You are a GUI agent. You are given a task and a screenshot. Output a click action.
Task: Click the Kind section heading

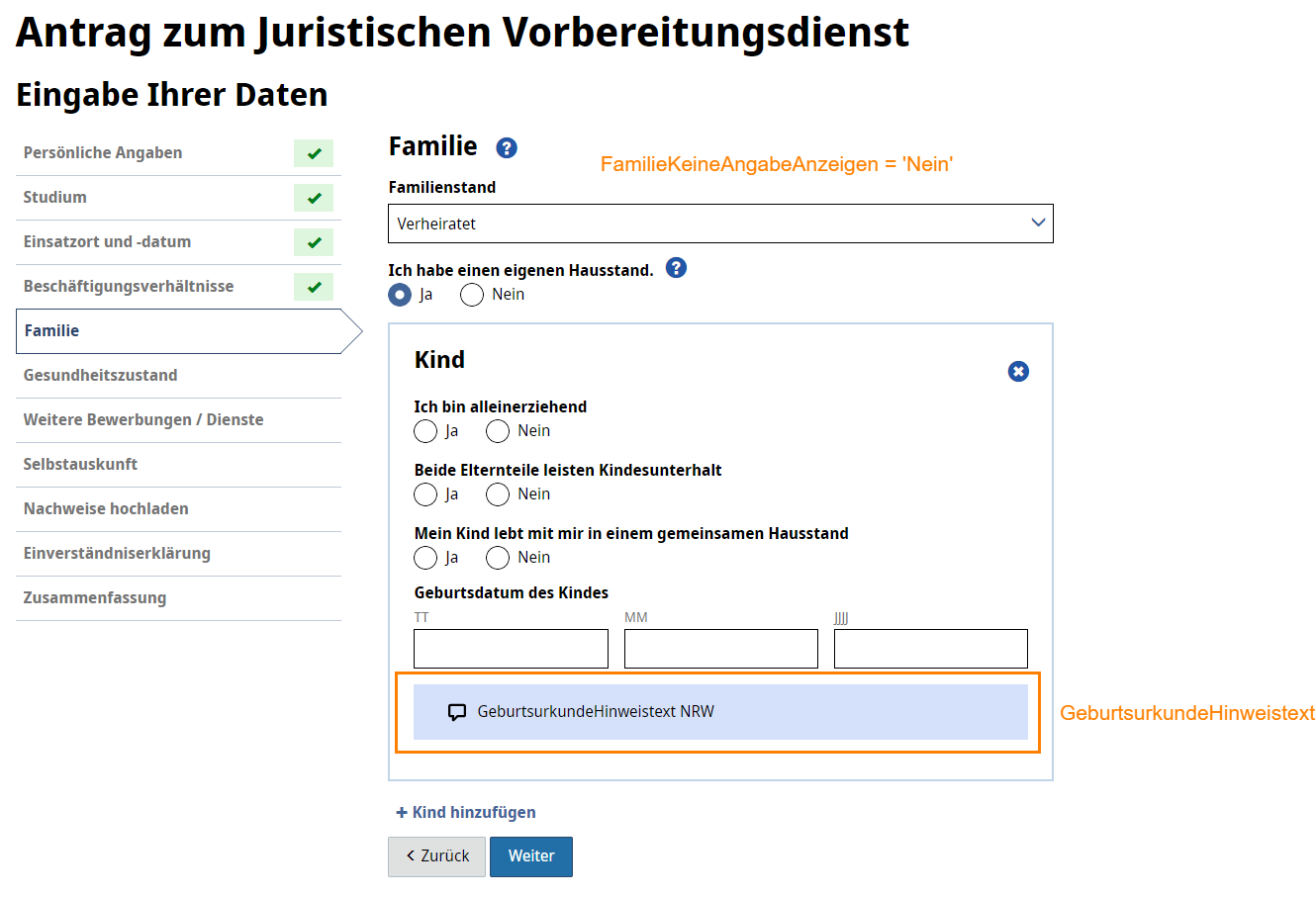(x=439, y=360)
